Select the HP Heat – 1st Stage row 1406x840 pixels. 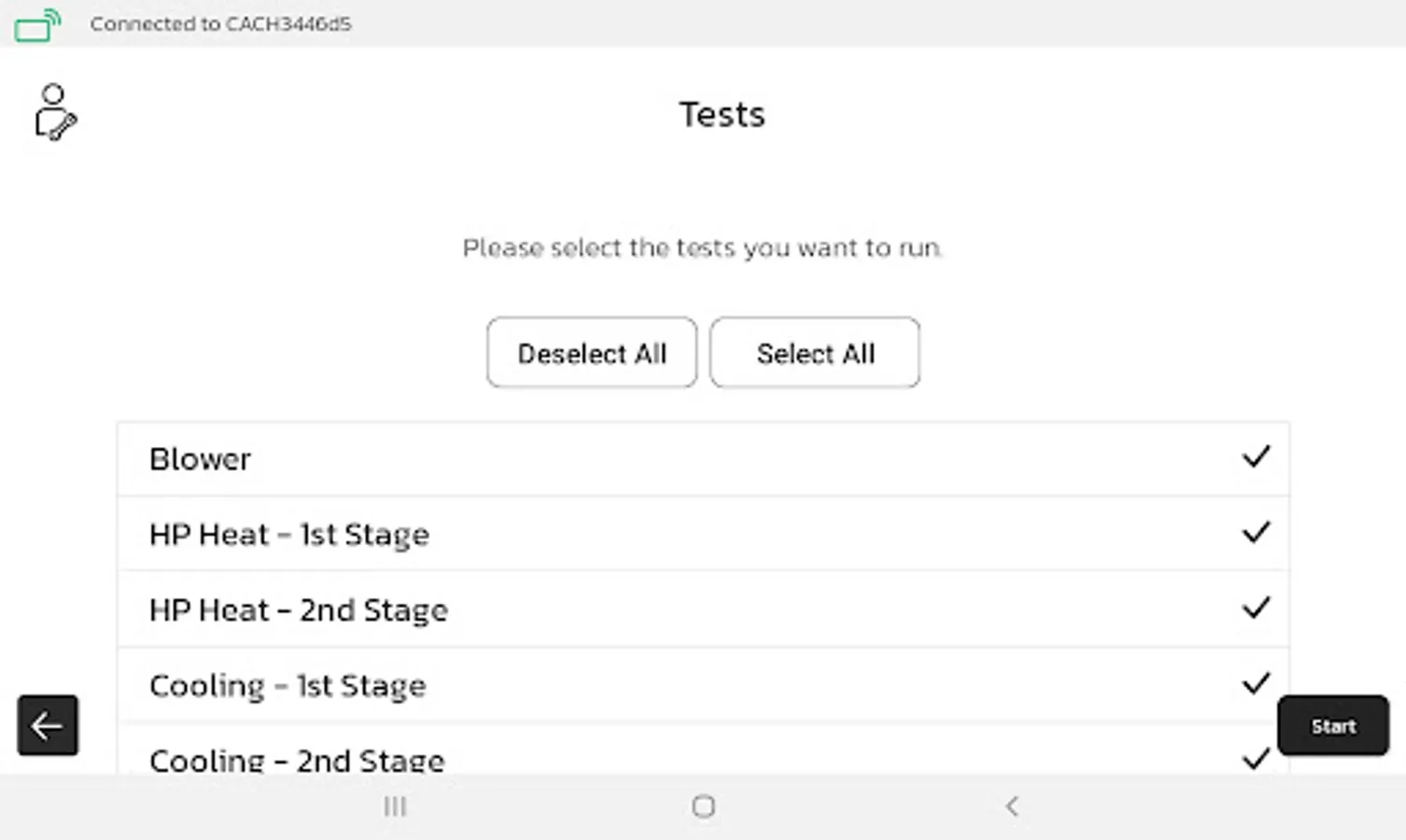tap(654, 535)
